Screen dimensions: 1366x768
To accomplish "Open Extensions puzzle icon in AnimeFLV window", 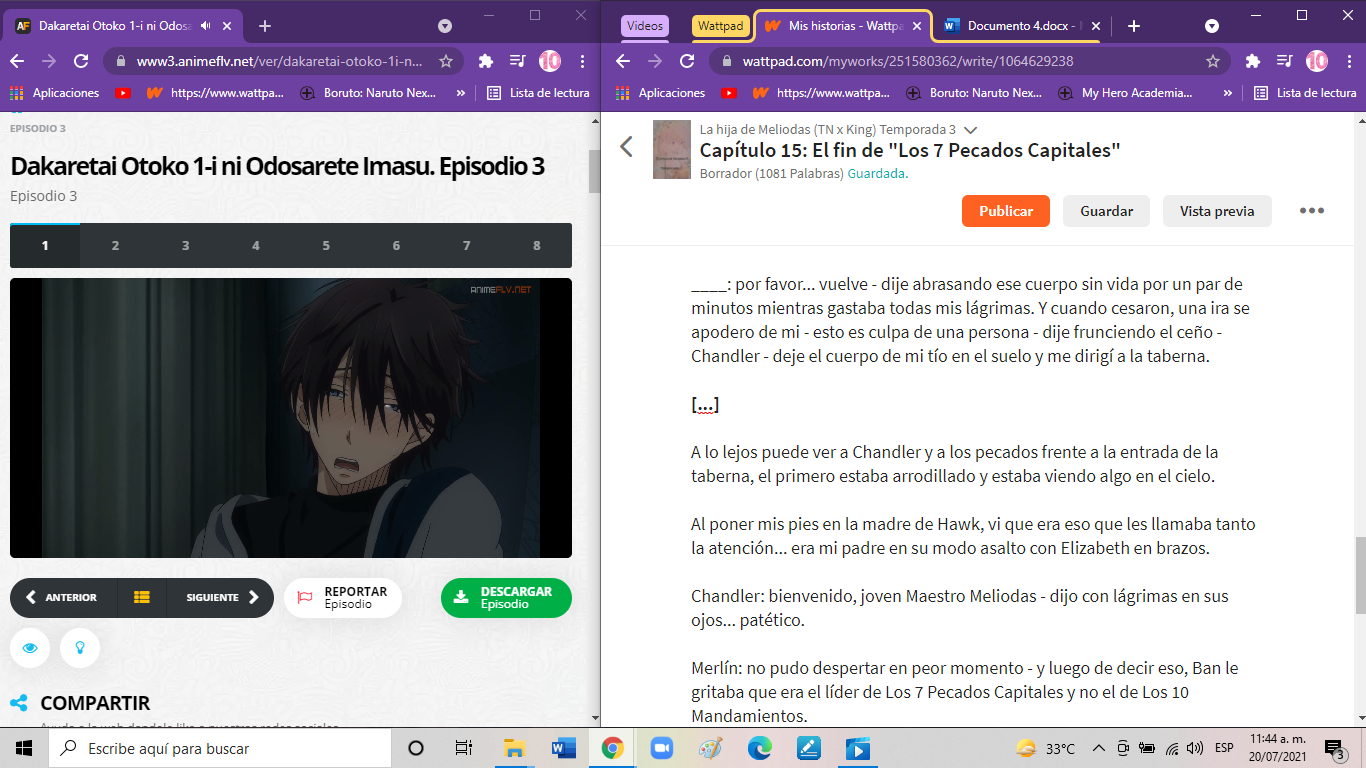I will coord(486,61).
